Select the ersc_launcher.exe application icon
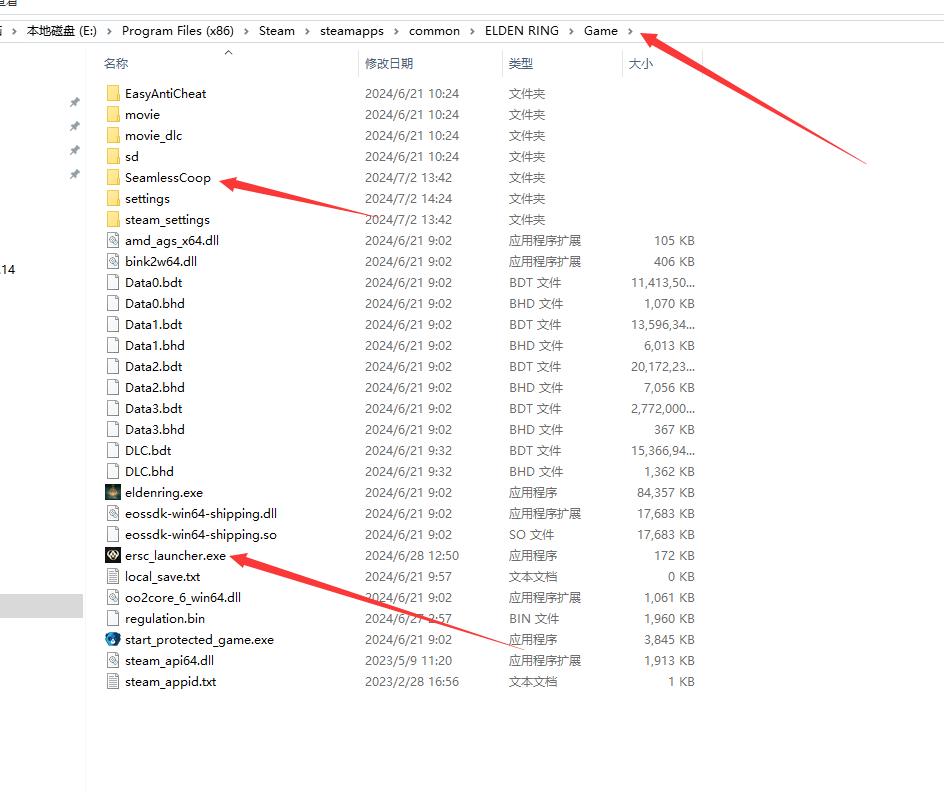The width and height of the screenshot is (944, 793). (113, 556)
